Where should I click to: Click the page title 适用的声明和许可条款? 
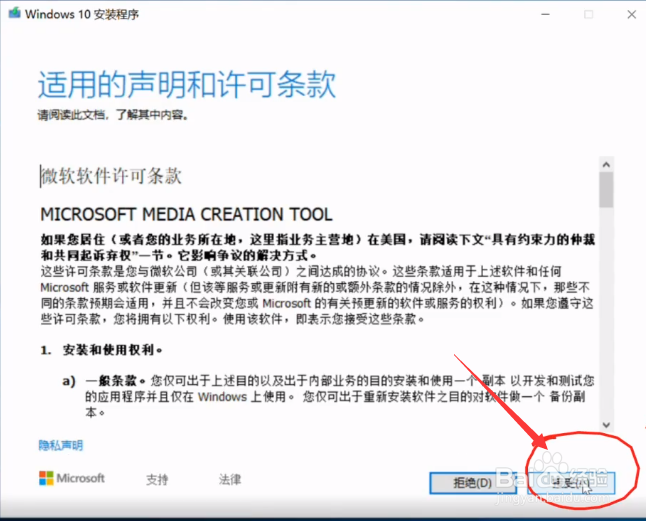pos(187,84)
